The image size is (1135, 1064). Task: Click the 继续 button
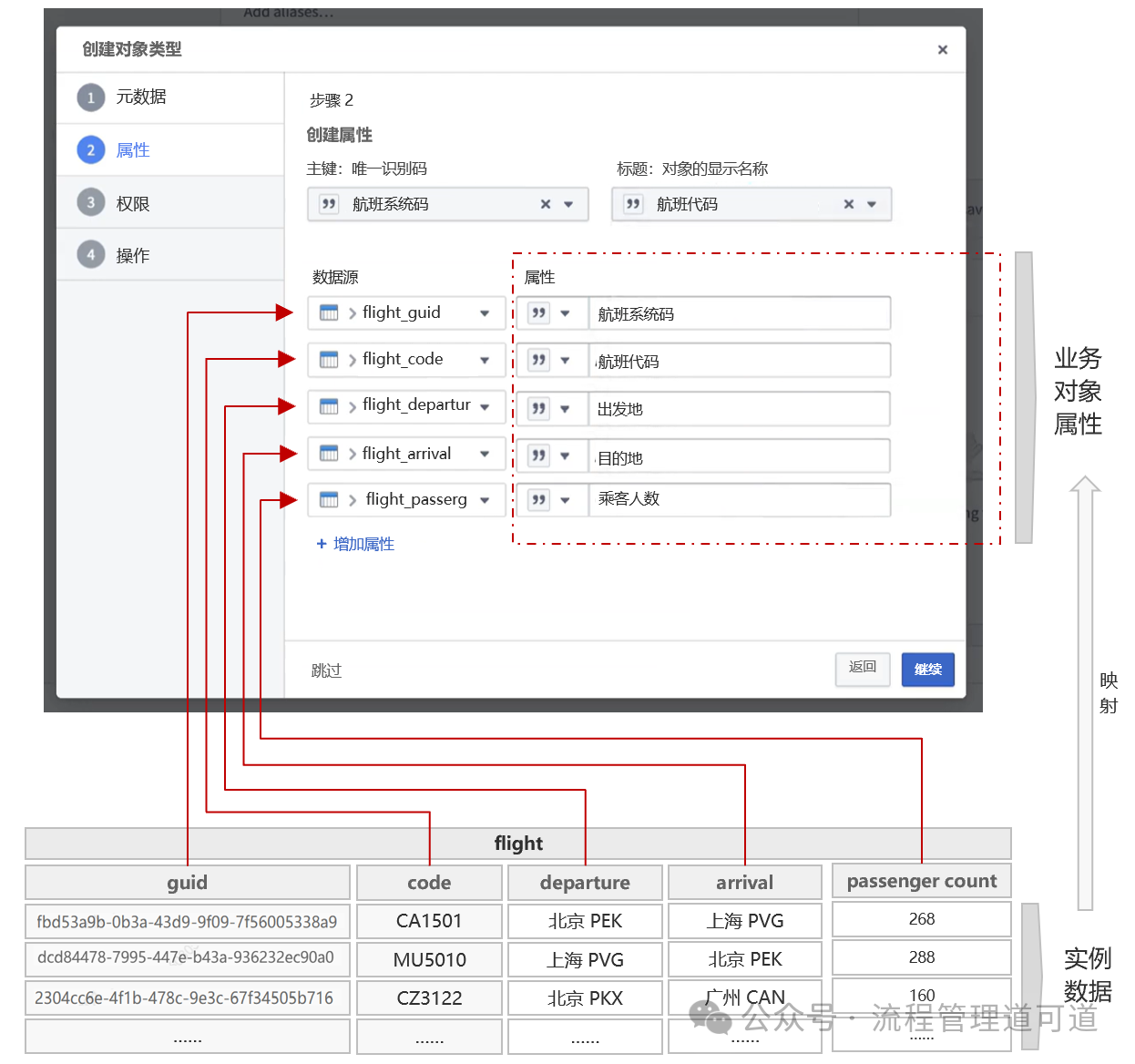point(927,670)
